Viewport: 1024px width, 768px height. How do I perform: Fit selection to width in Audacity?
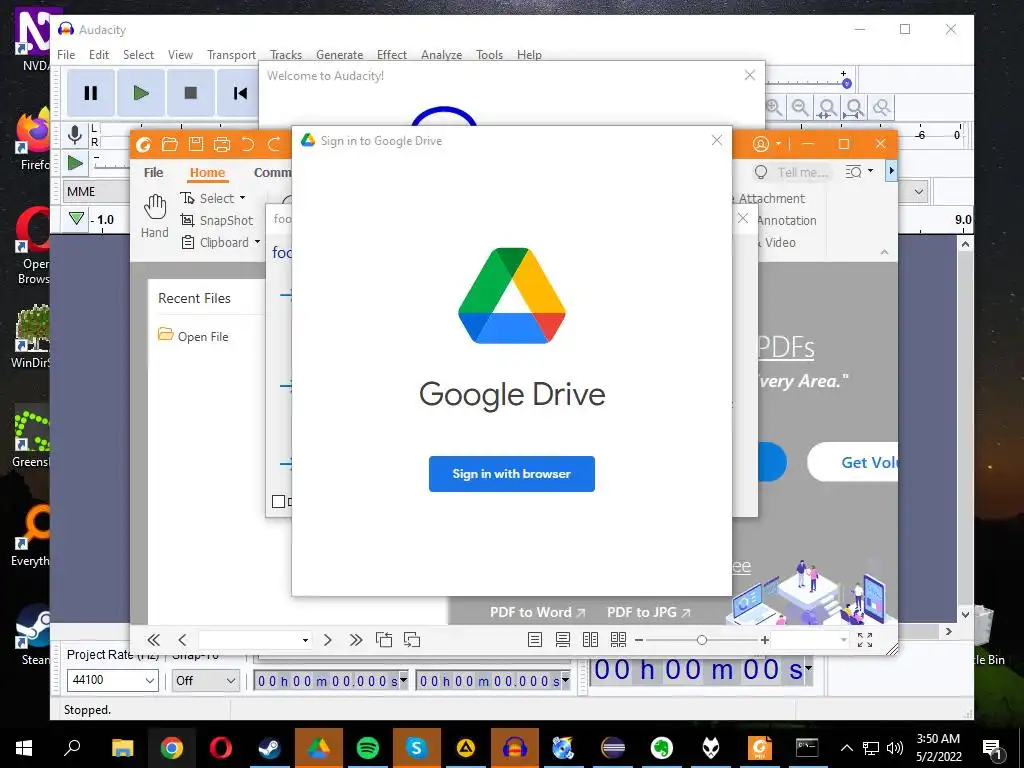pyautogui.click(x=827, y=107)
